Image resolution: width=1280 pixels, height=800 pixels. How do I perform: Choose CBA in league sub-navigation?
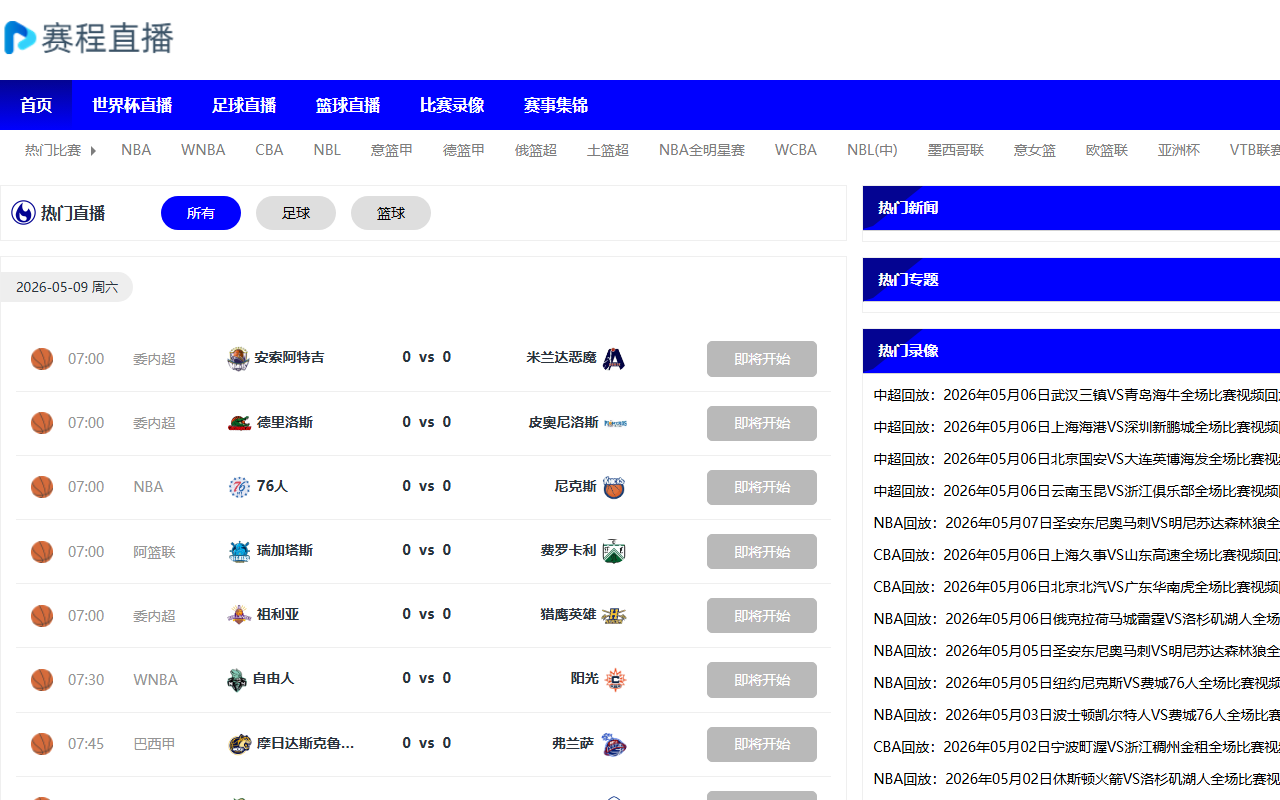click(269, 150)
